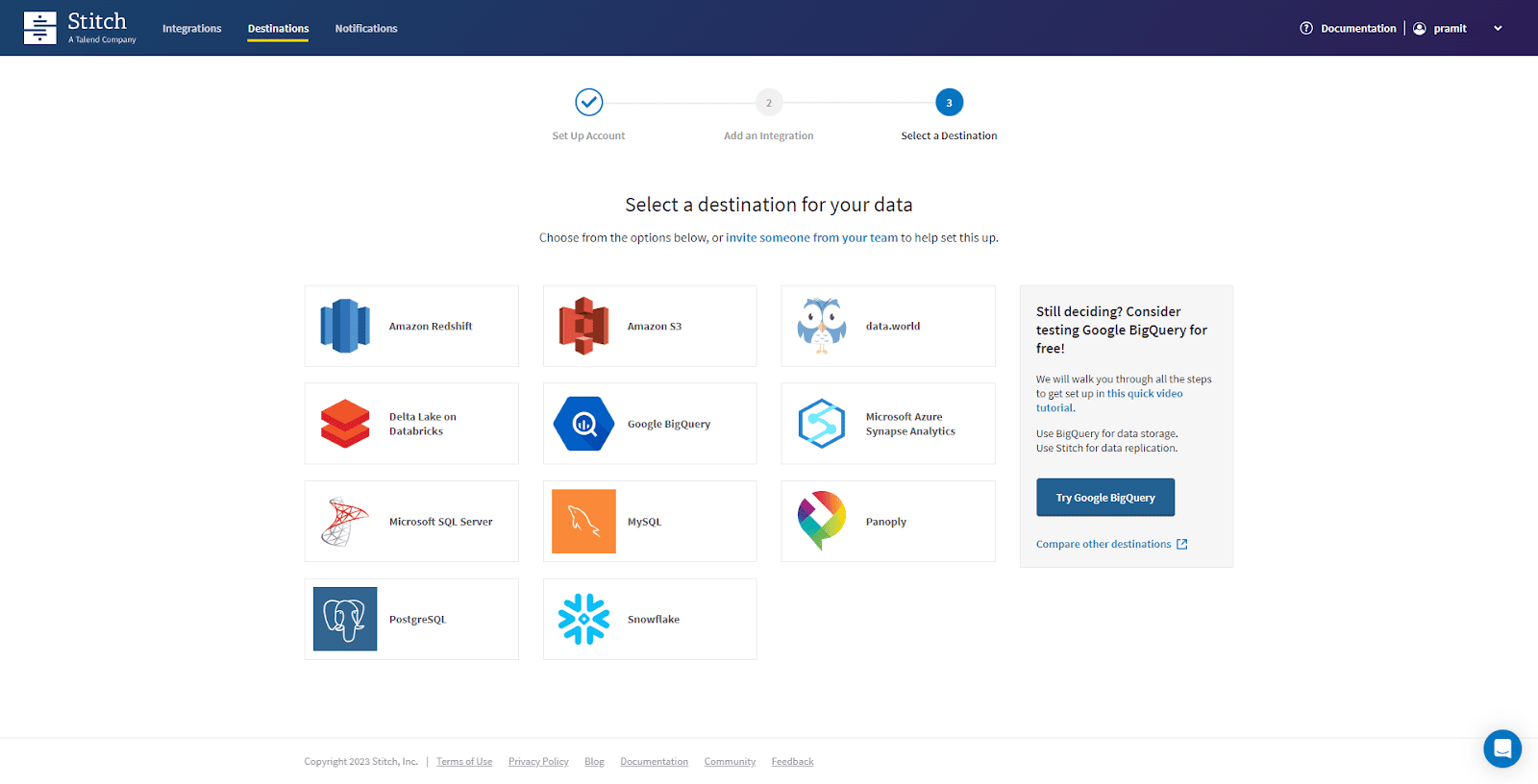Viewport: 1538px width, 784px height.
Task: Click the Stitch logo icon
Action: [x=39, y=28]
